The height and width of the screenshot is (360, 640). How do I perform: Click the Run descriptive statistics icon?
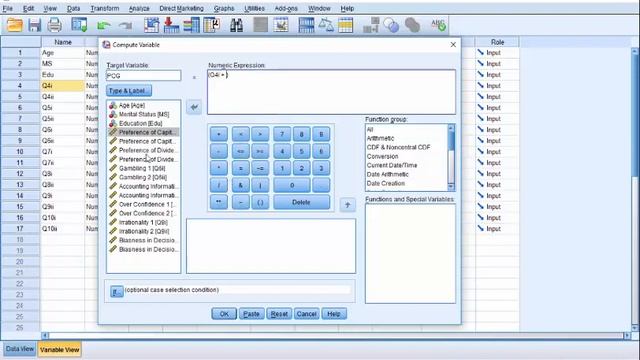pyautogui.click(x=212, y=25)
